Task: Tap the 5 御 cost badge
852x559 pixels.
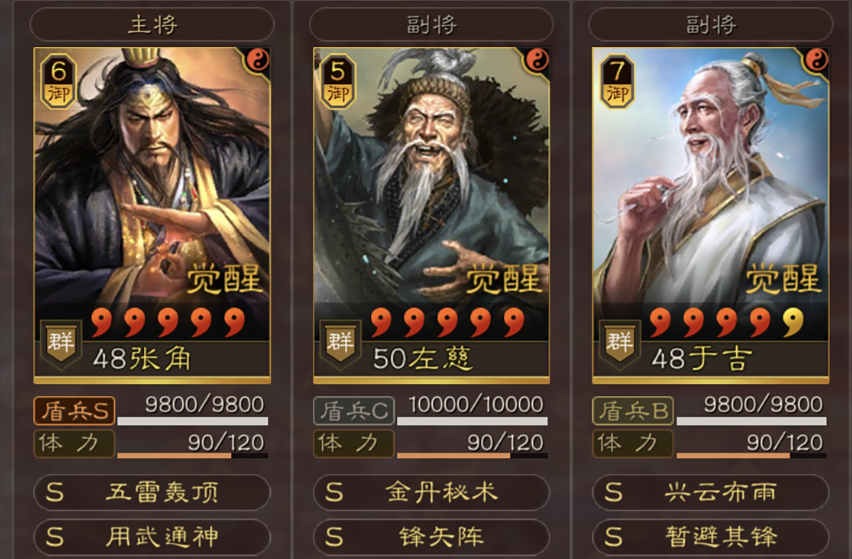Action: coord(337,80)
